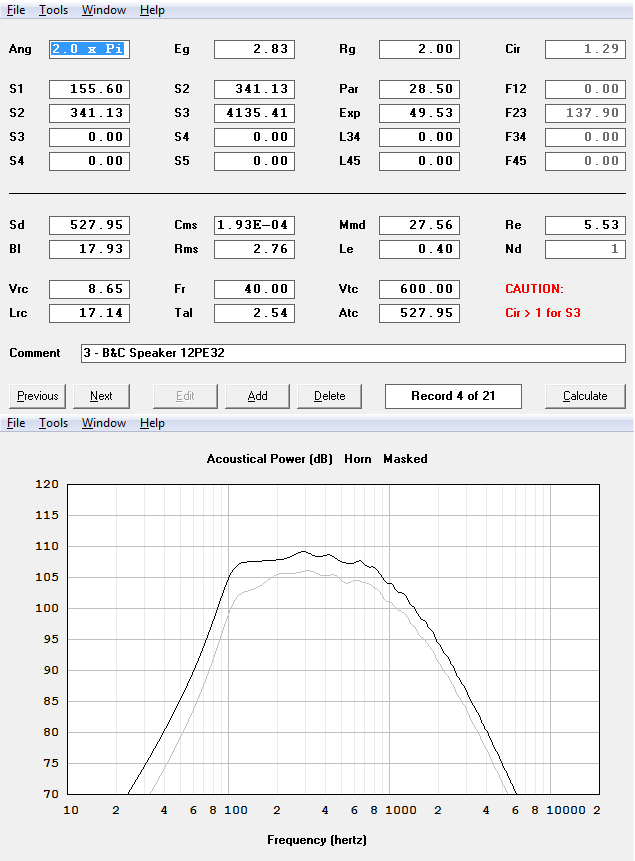The image size is (635, 861).
Task: Click the F12 field
Action: [x=585, y=89]
